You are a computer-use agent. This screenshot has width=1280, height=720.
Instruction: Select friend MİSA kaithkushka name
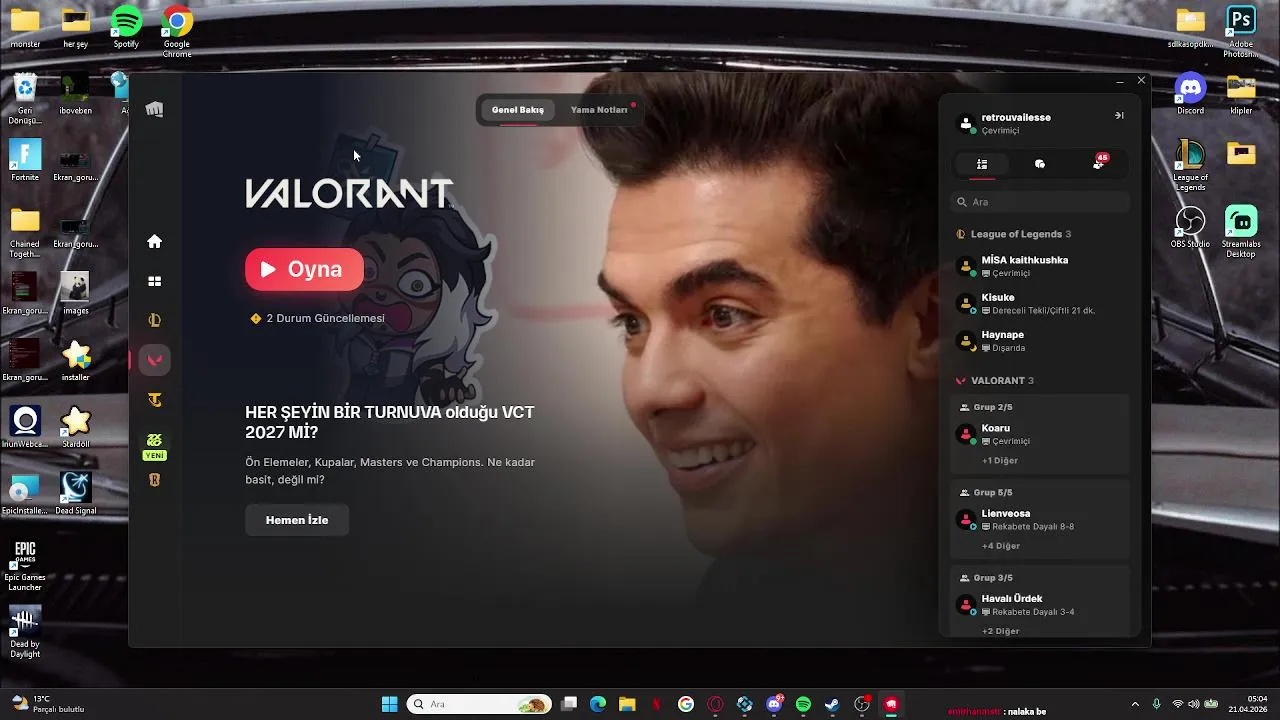click(1025, 260)
